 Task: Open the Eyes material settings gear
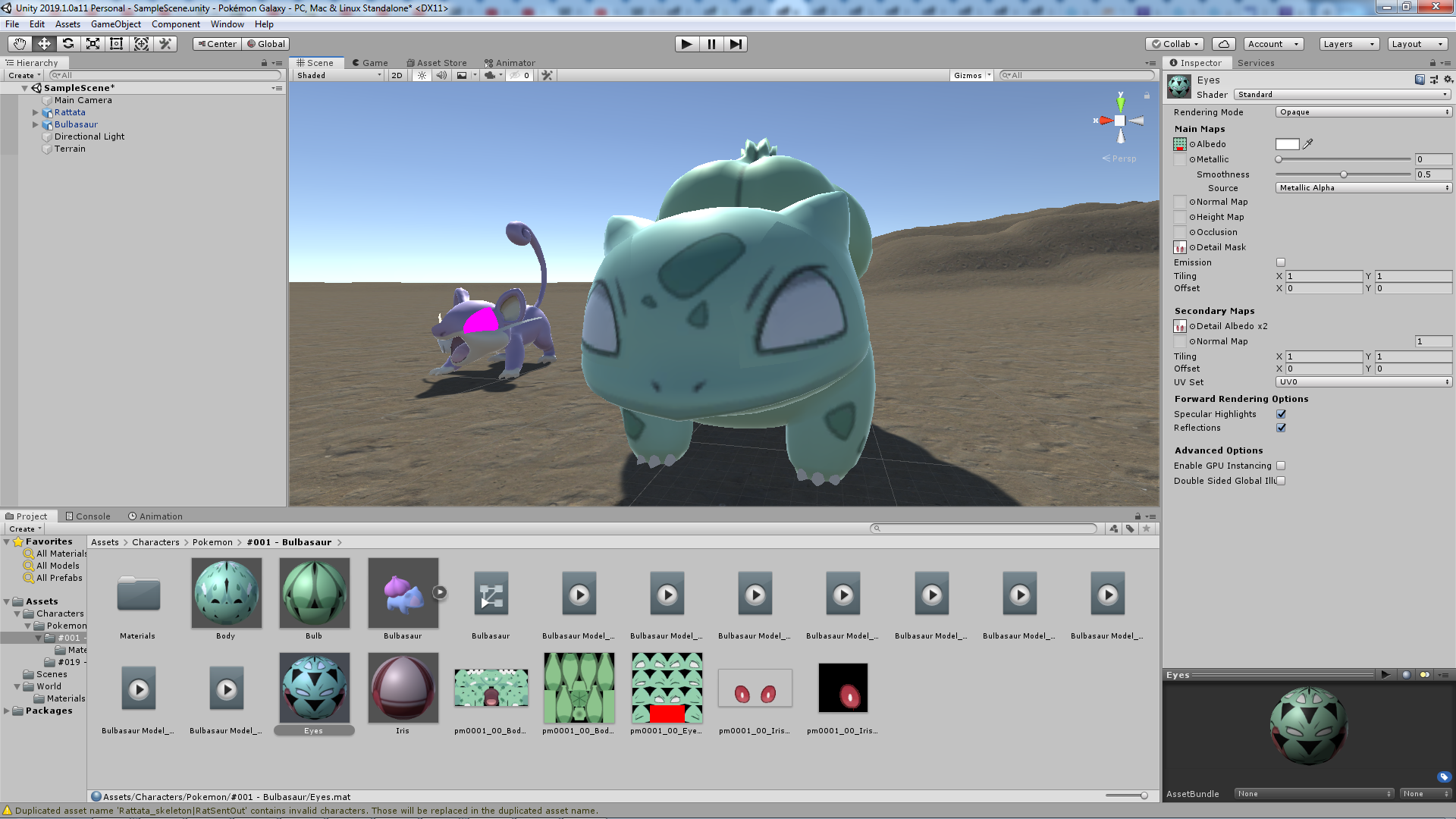(1448, 80)
